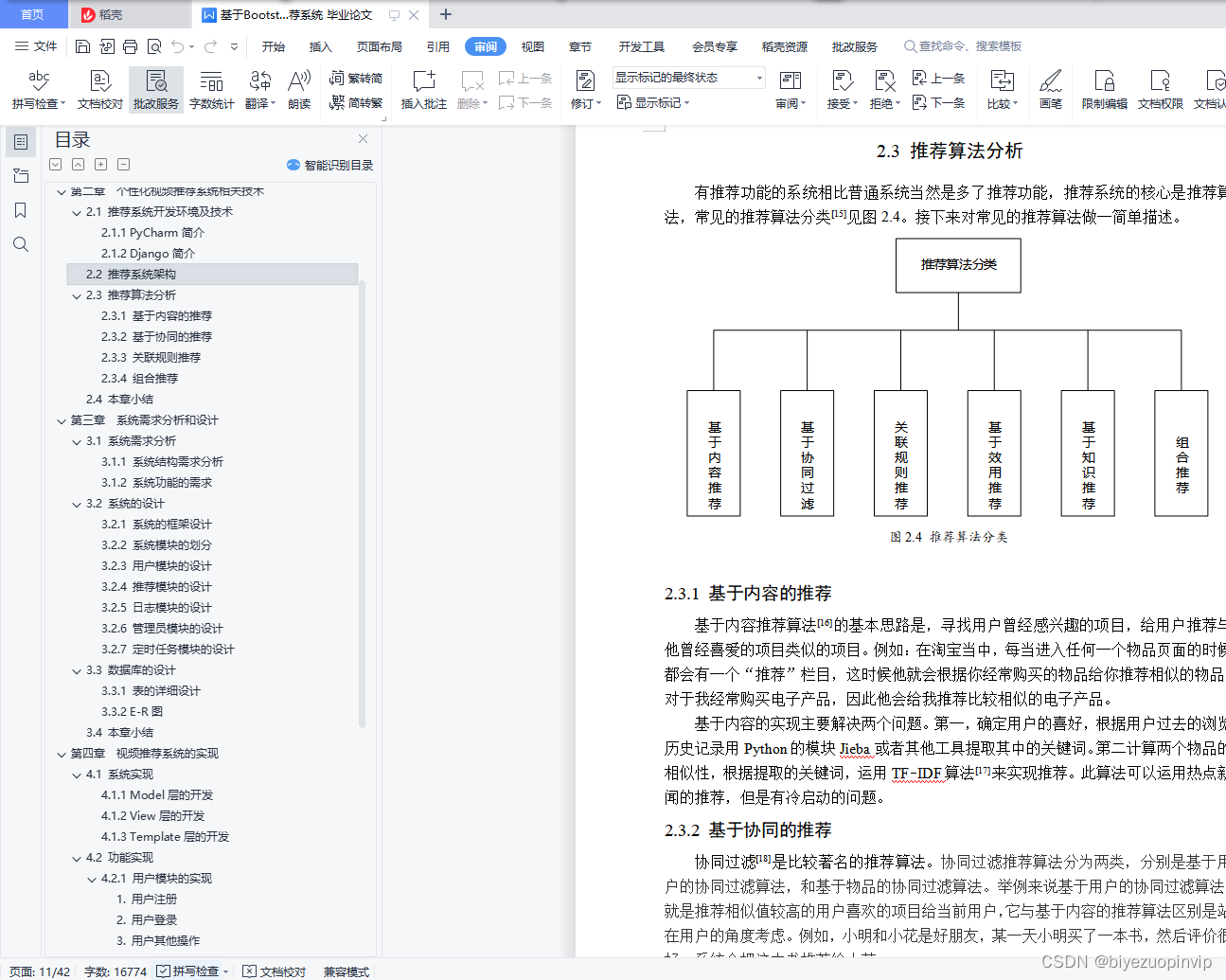Image resolution: width=1226 pixels, height=980 pixels.
Task: Click the plus box to promote outline level
Action: (x=101, y=165)
